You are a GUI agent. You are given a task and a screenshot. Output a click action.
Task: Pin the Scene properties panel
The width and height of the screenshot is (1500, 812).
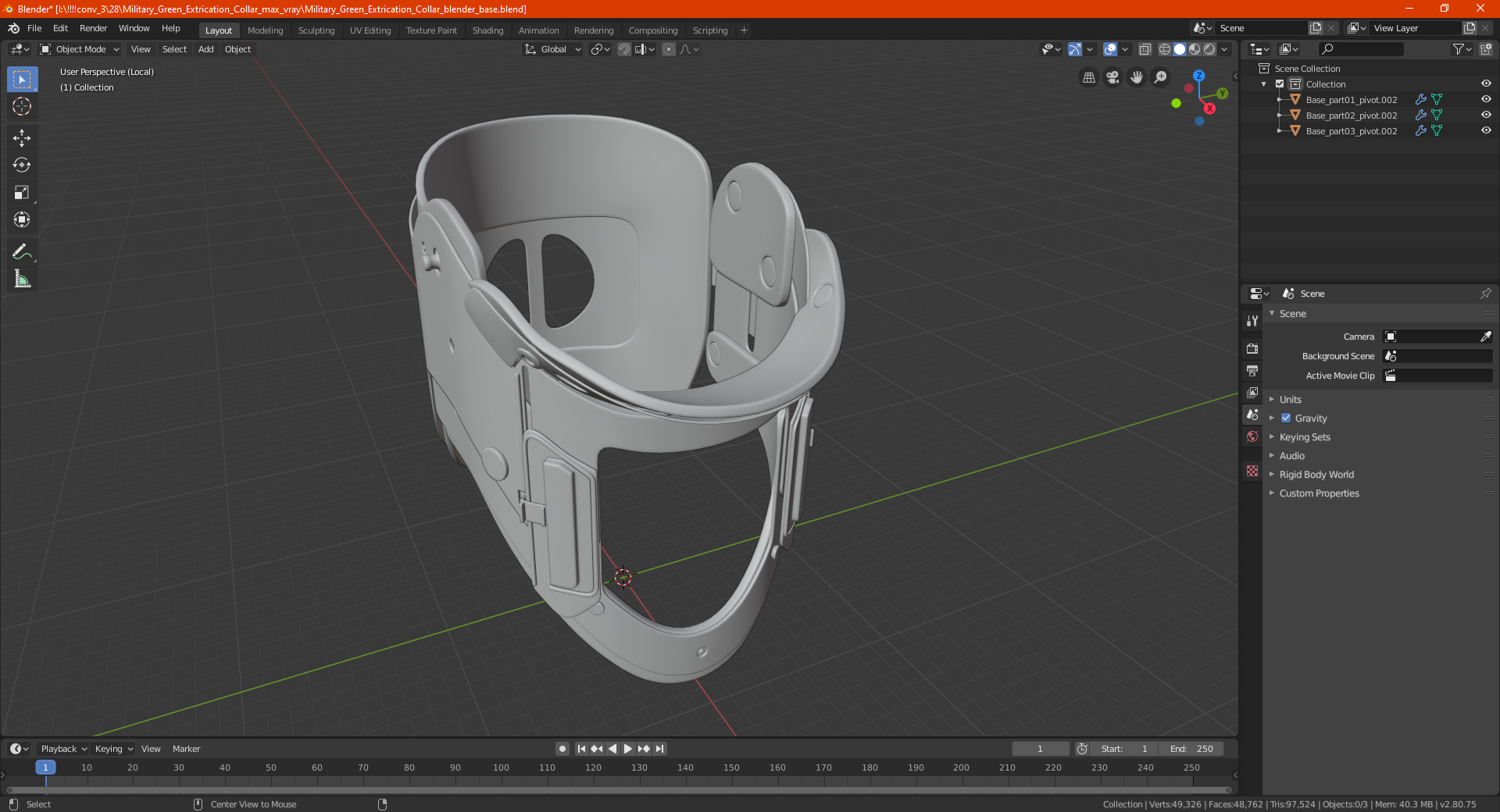(x=1485, y=294)
